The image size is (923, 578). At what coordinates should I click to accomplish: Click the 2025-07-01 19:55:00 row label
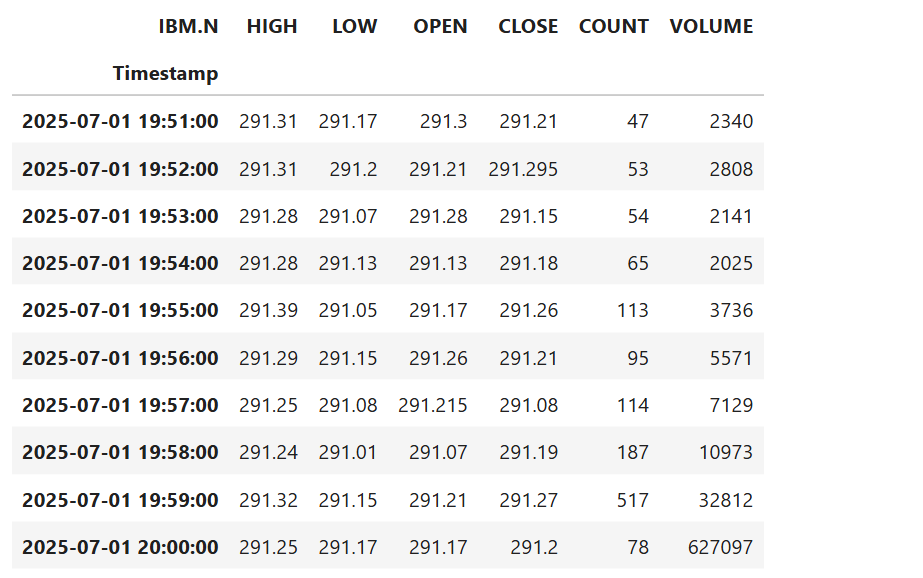pyautogui.click(x=120, y=310)
